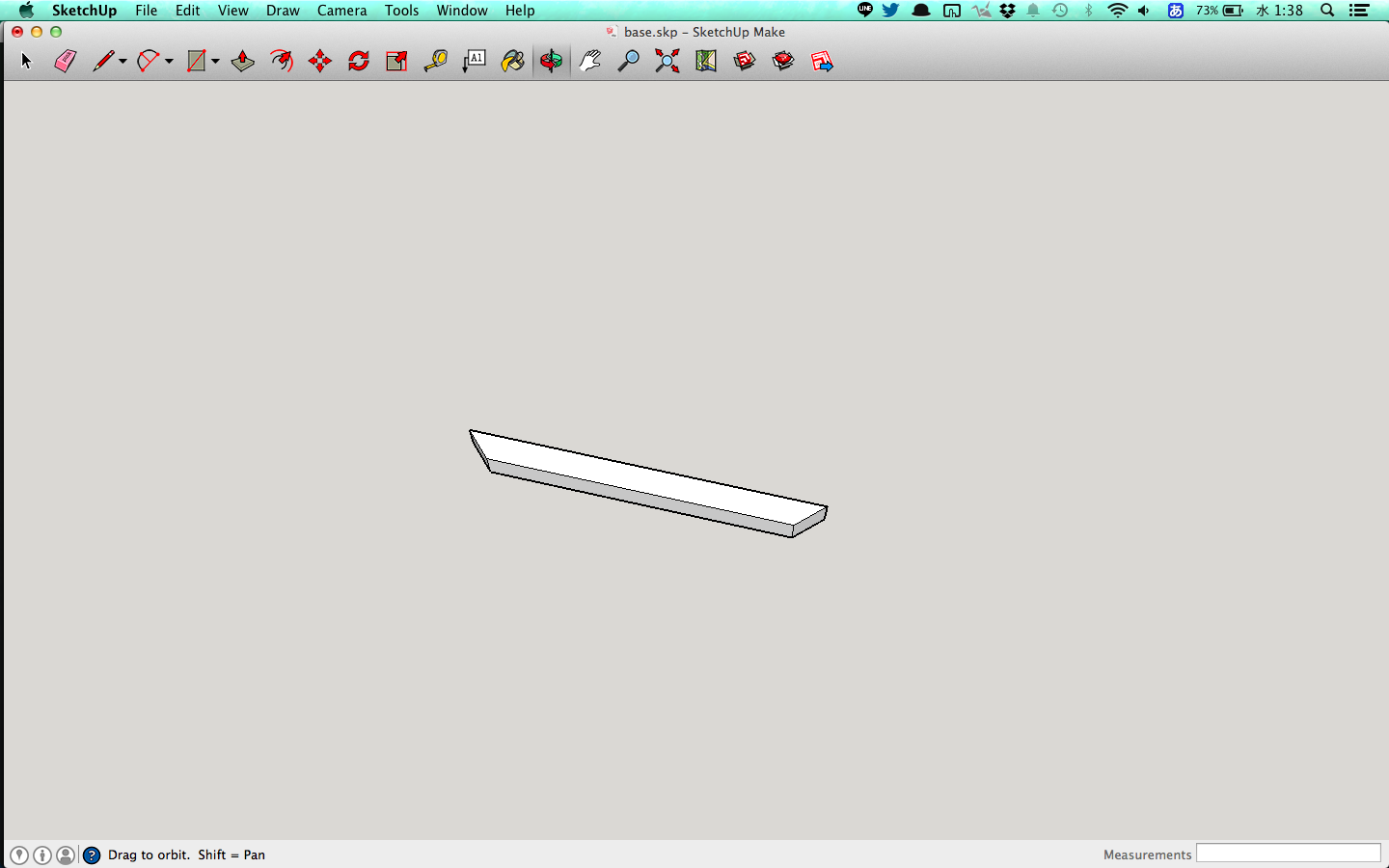Screen dimensions: 1389x868
Task: Expand the Line tool dropdown arrow
Action: click(x=123, y=62)
